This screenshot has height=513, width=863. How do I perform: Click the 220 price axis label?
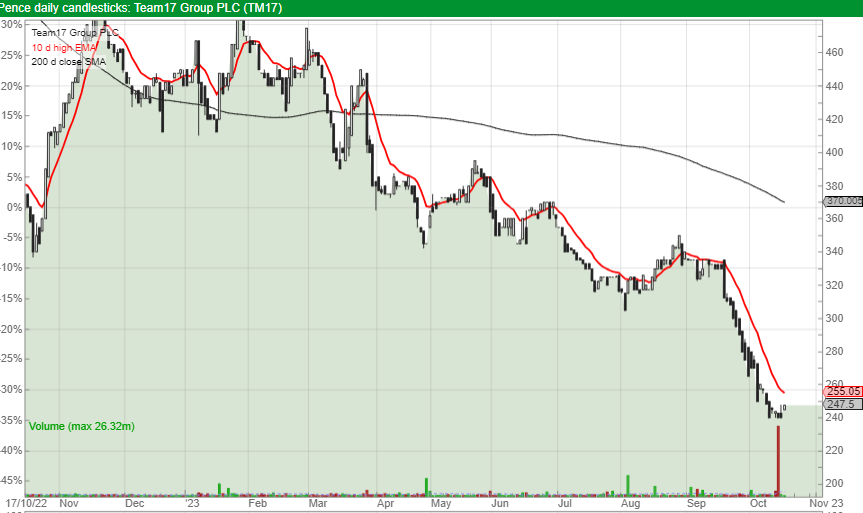click(x=834, y=450)
